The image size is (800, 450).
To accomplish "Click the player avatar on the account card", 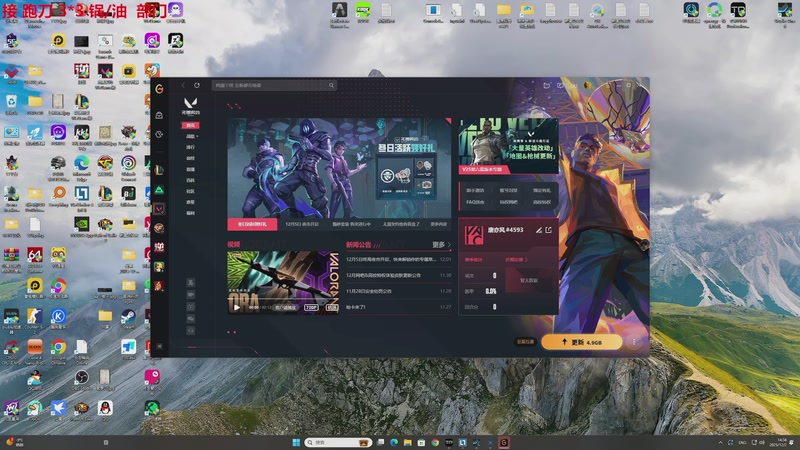I will coord(473,235).
